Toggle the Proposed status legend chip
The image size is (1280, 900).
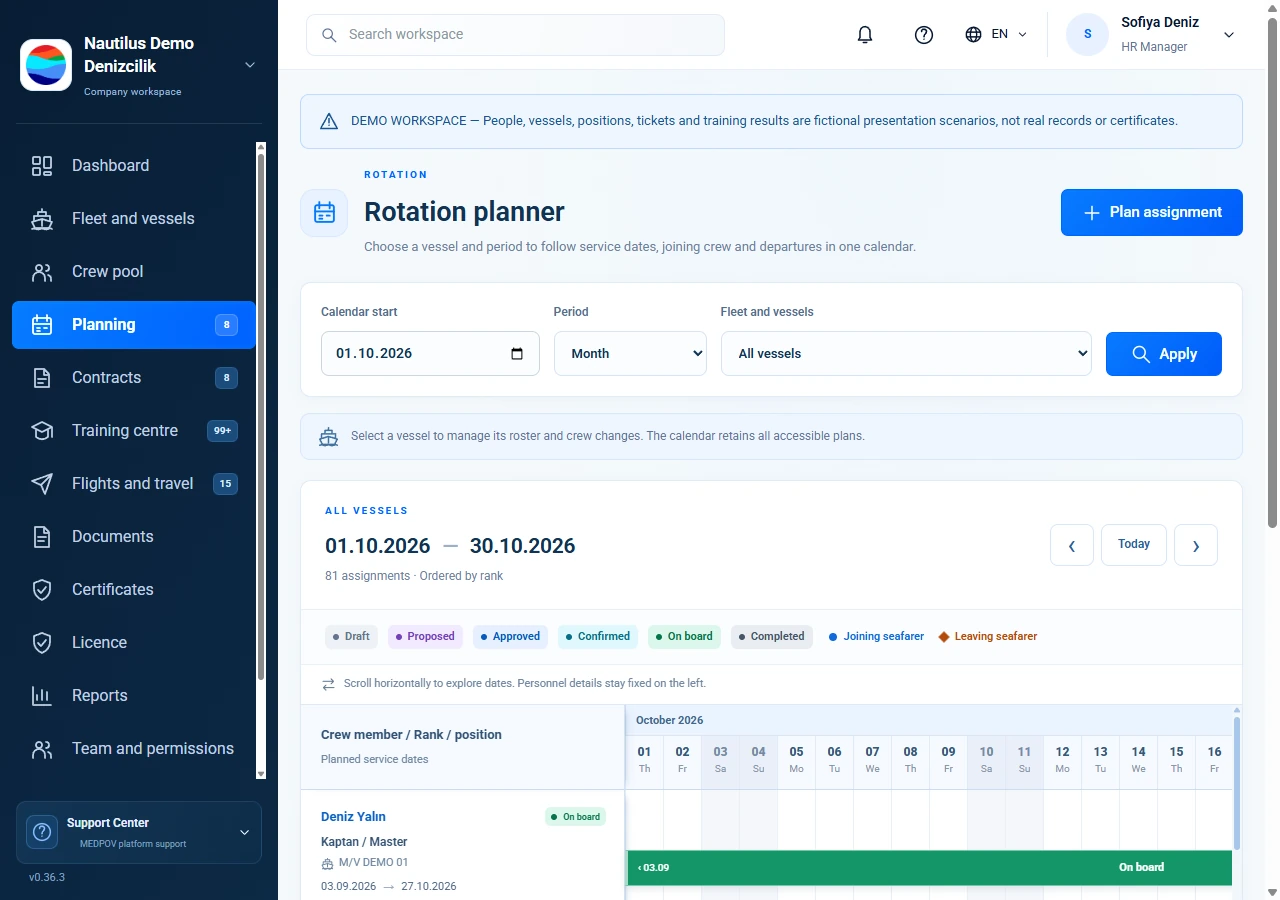424,637
